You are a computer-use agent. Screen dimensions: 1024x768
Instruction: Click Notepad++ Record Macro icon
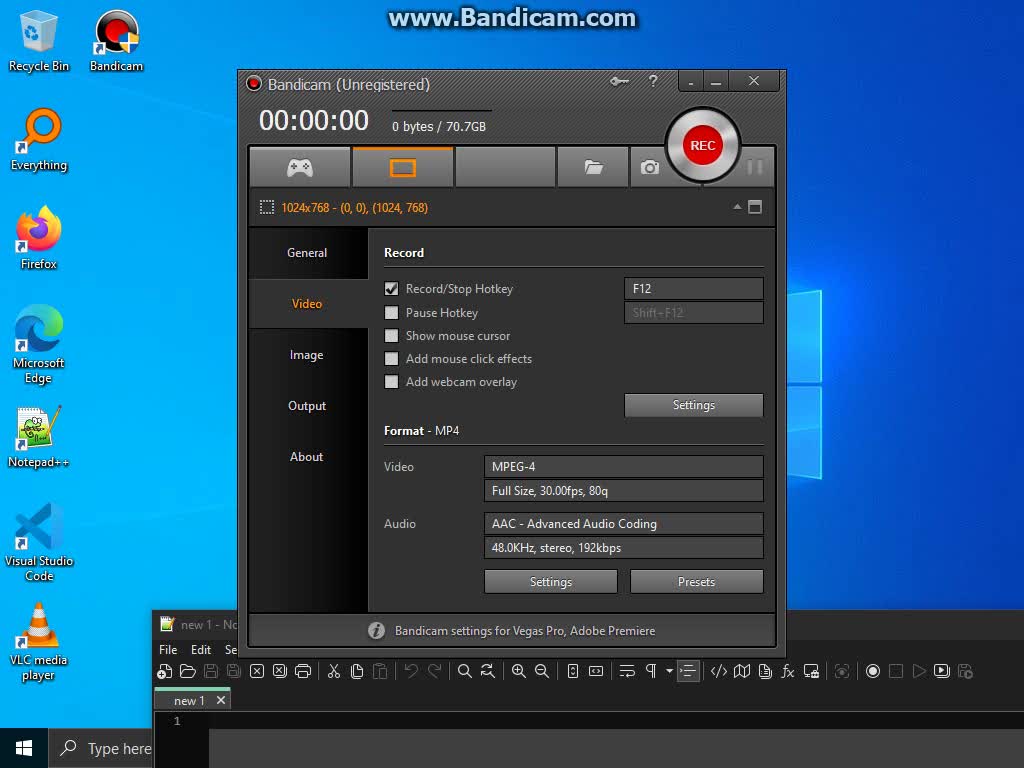tap(872, 671)
